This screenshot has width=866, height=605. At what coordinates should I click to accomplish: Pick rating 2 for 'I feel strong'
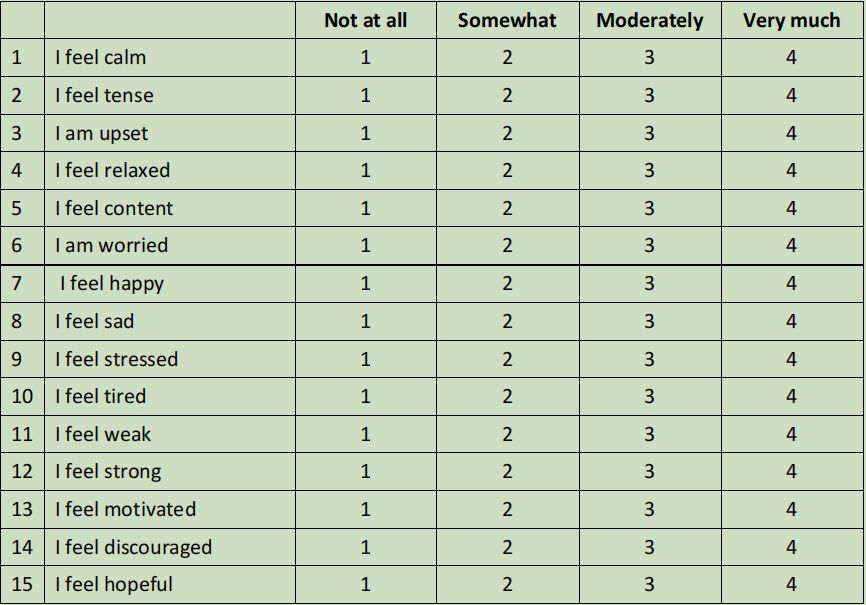[x=507, y=472]
